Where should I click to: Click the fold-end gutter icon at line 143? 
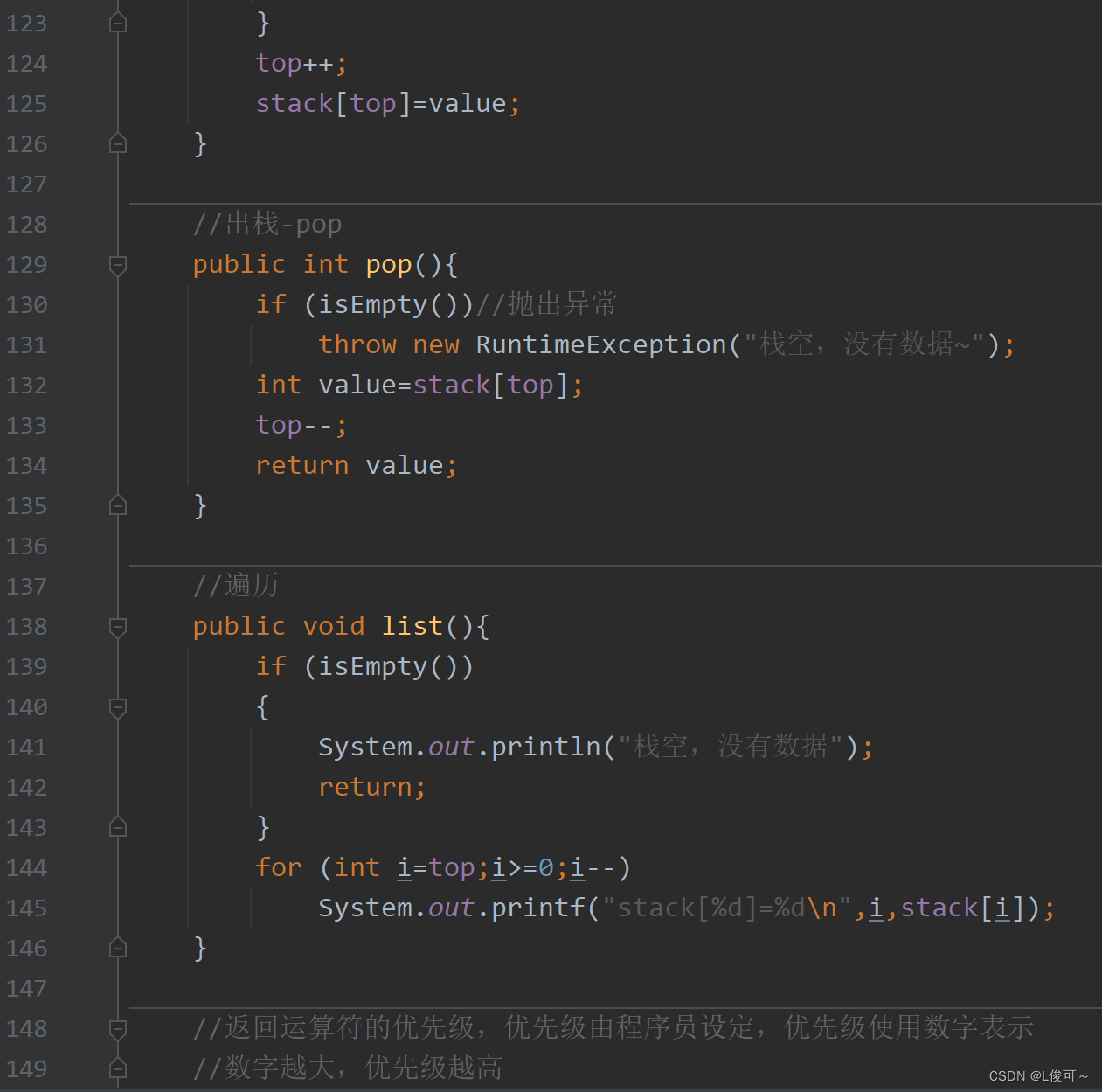(117, 827)
